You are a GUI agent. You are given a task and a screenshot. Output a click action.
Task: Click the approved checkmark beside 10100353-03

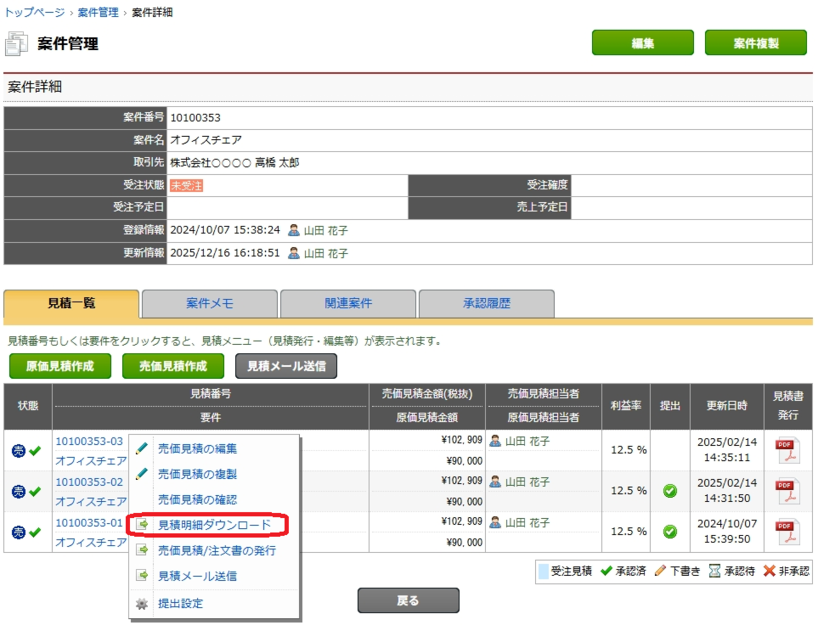(35, 449)
